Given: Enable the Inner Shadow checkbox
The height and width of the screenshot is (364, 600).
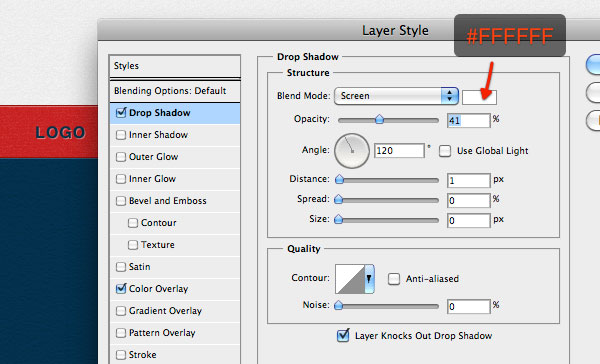Looking at the screenshot, I should (x=121, y=135).
